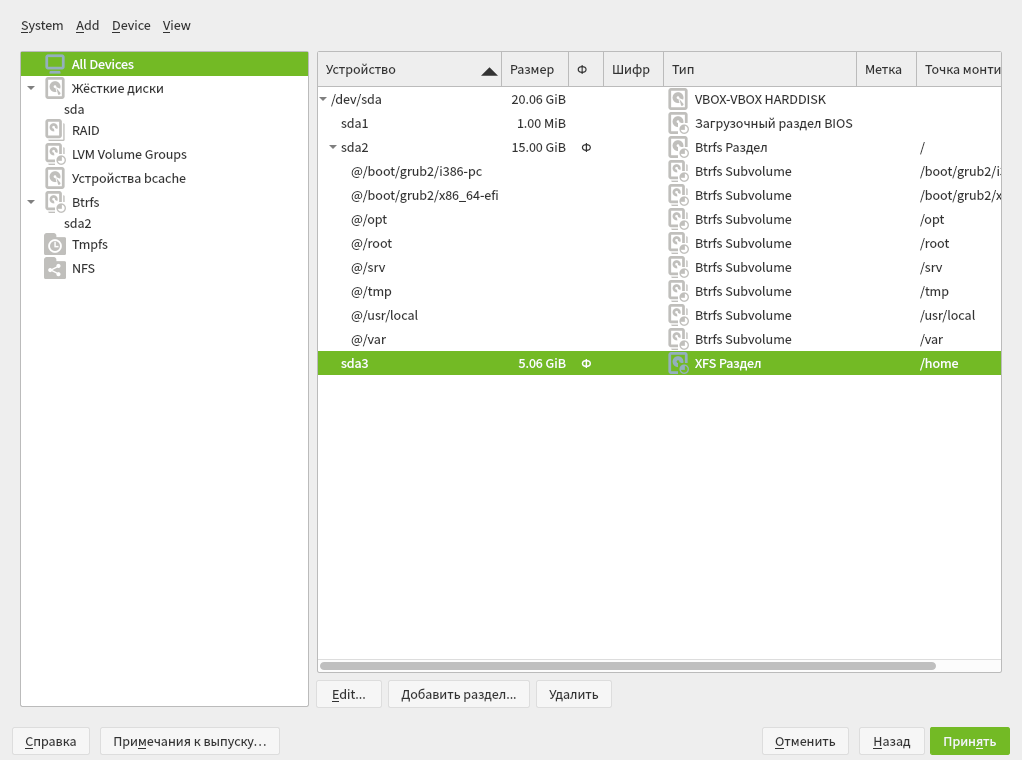Collapse the Жёсткие диски tree node
Image resolution: width=1022 pixels, height=760 pixels.
coord(31,88)
